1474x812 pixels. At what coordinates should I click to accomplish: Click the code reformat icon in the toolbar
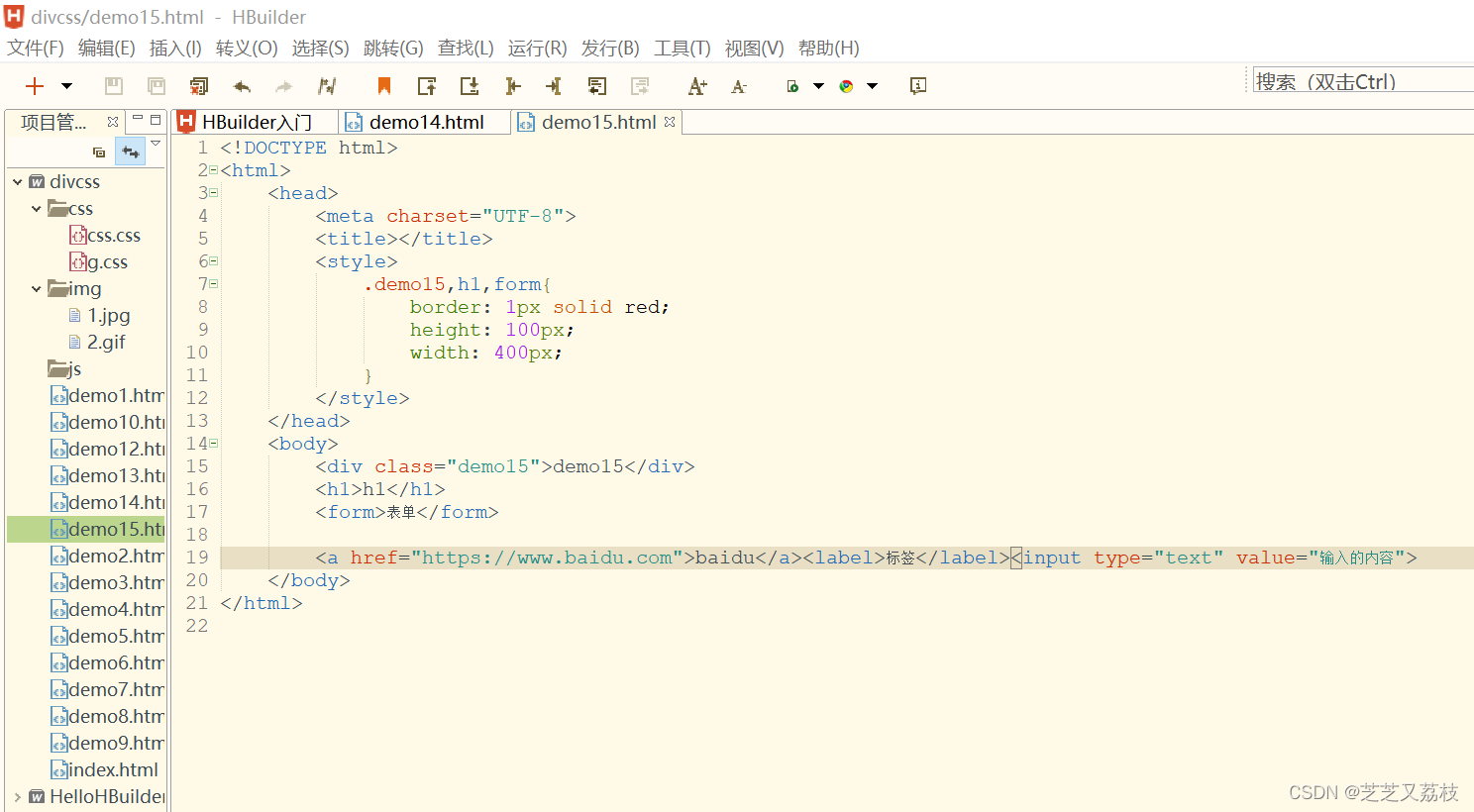[327, 86]
